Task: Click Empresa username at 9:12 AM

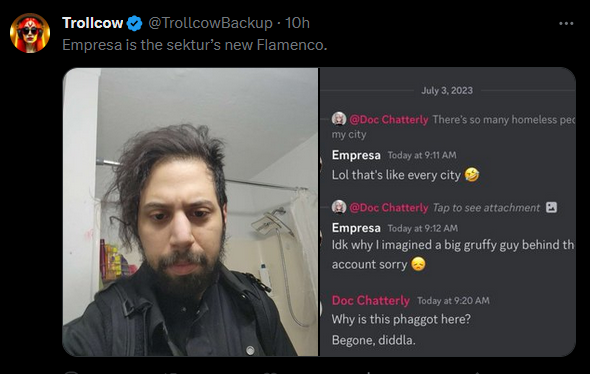Action: [356, 228]
